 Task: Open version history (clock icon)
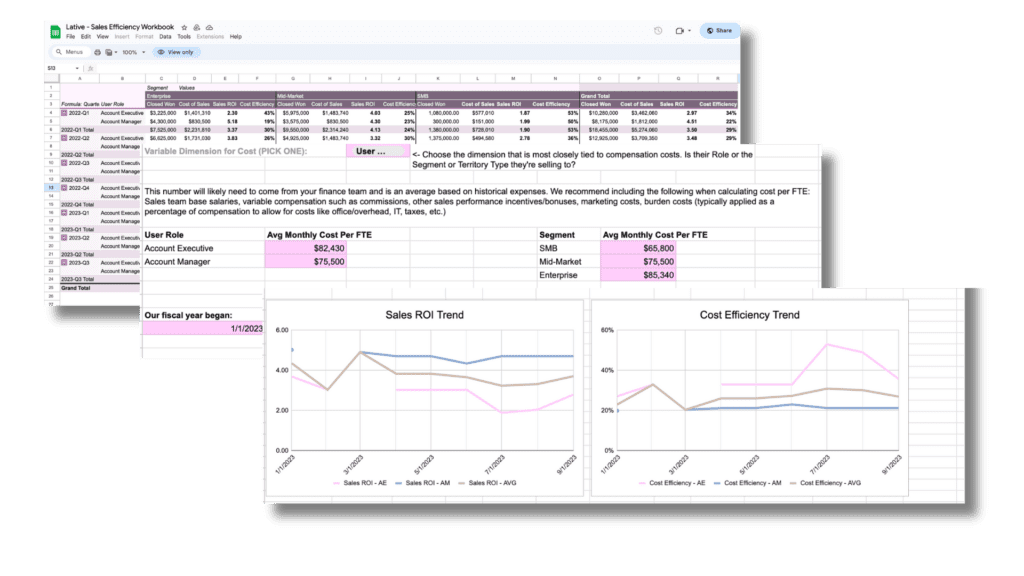[x=659, y=30]
